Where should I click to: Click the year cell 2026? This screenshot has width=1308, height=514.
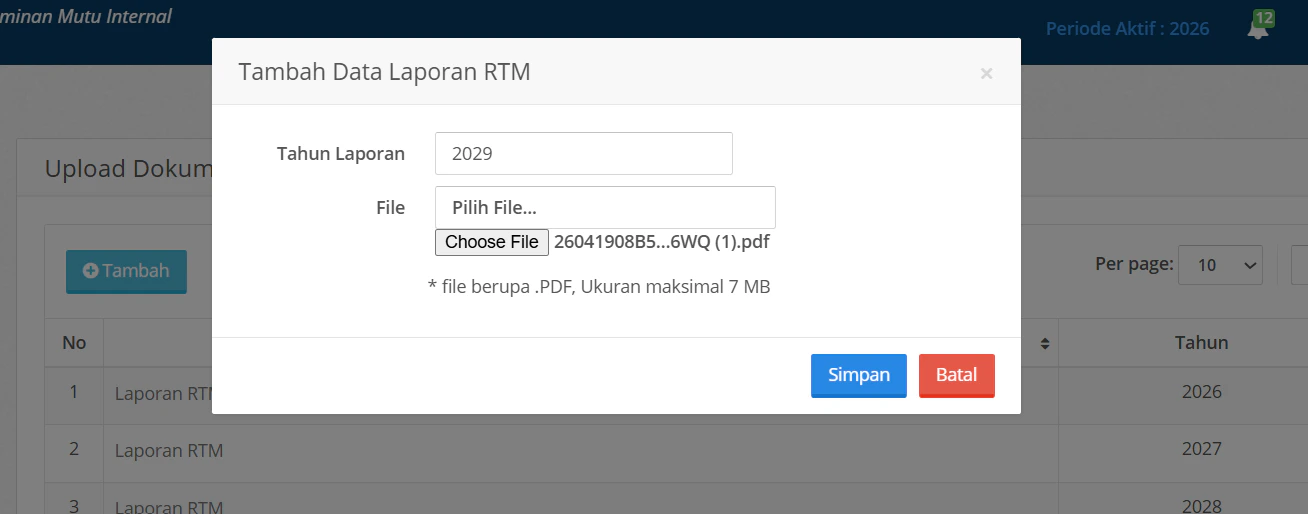click(1202, 391)
